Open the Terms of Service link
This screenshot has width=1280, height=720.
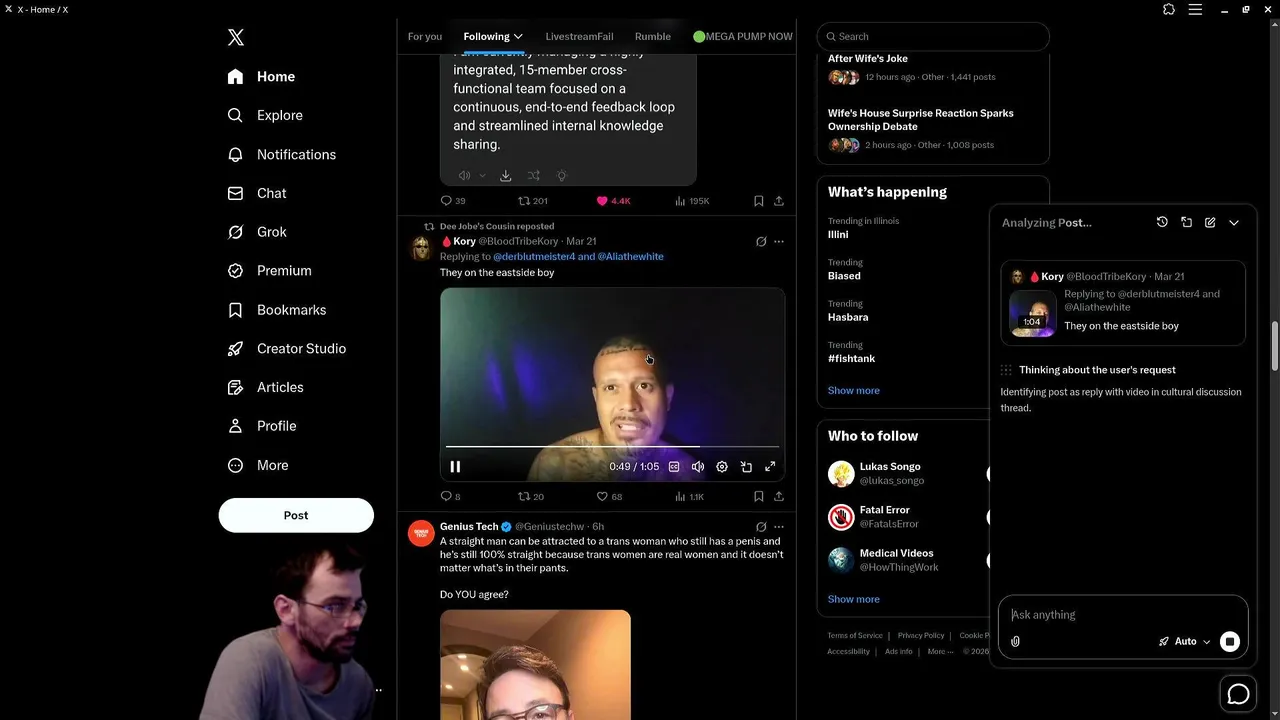coord(855,636)
